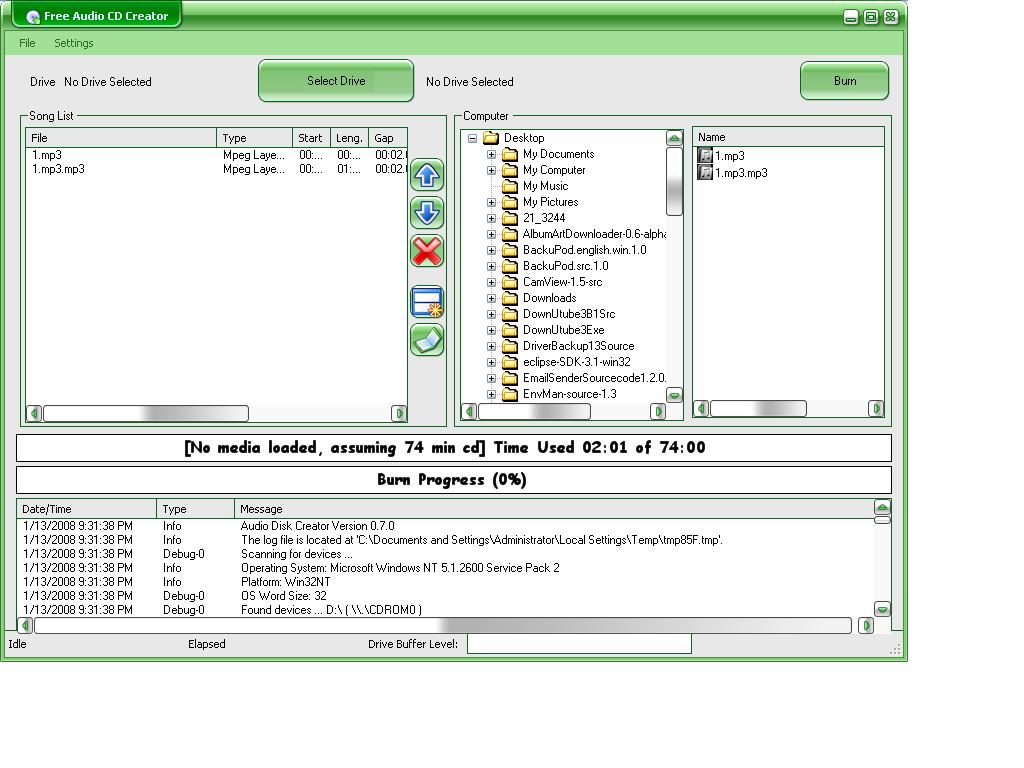
Task: Click the Time Used 02:01 of 74:00 bar
Action: pos(453,448)
